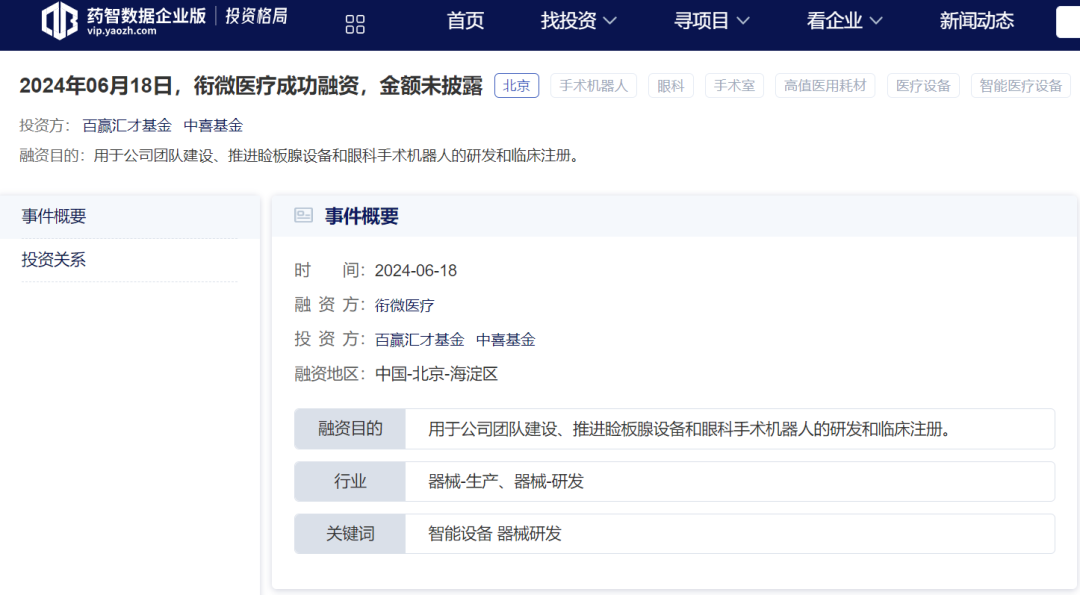Image resolution: width=1080 pixels, height=595 pixels.
Task: Click the 事件概要 header card icon
Action: [x=303, y=216]
